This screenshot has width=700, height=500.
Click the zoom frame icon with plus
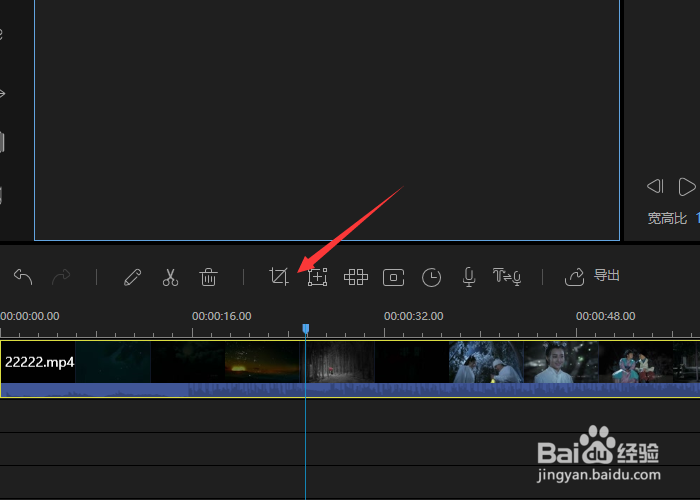317,277
